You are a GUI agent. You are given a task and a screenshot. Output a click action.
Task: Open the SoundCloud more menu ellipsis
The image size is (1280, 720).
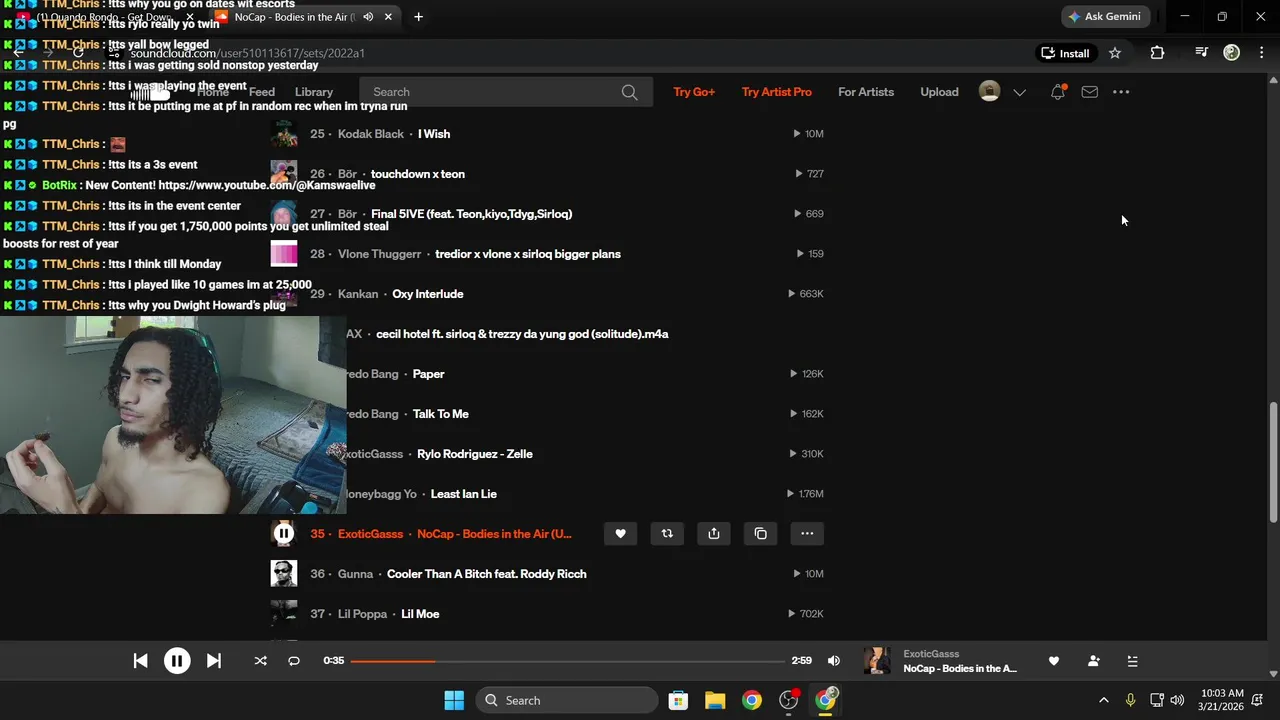click(1121, 92)
